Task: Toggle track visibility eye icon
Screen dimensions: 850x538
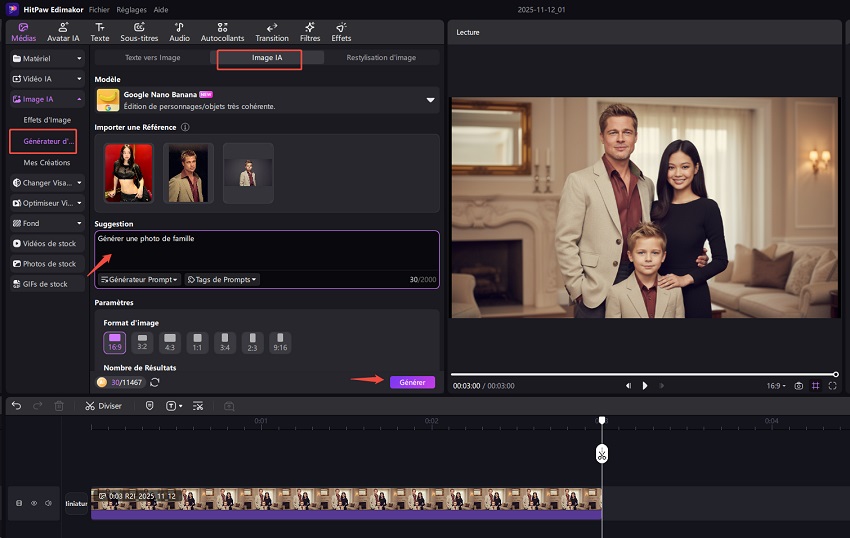Action: [x=33, y=503]
